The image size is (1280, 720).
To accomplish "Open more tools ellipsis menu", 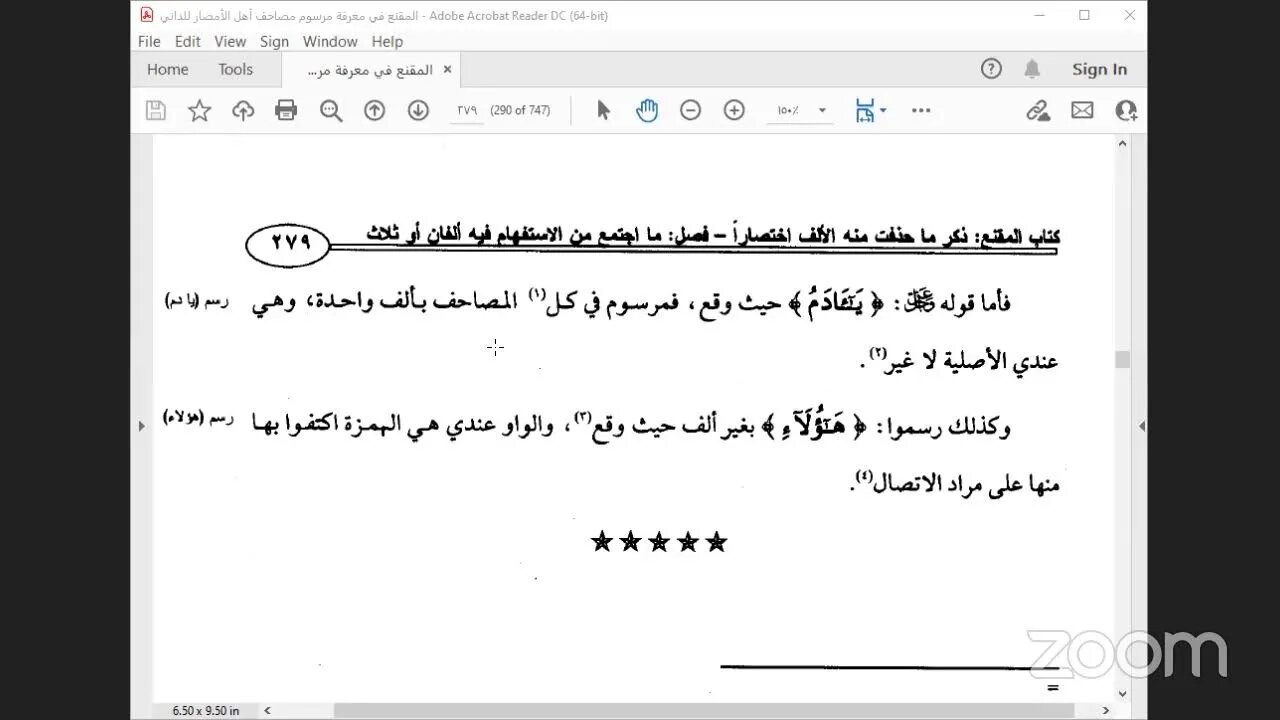I will point(922,111).
